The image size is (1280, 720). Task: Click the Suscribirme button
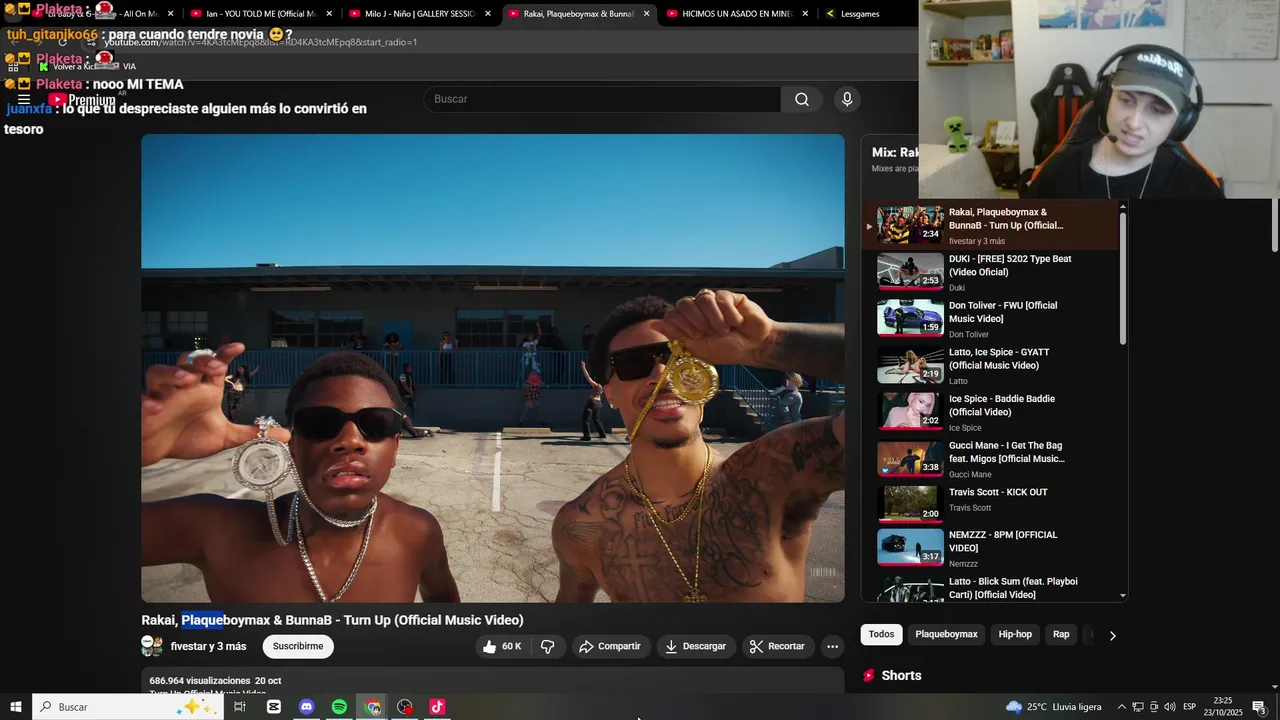click(298, 647)
